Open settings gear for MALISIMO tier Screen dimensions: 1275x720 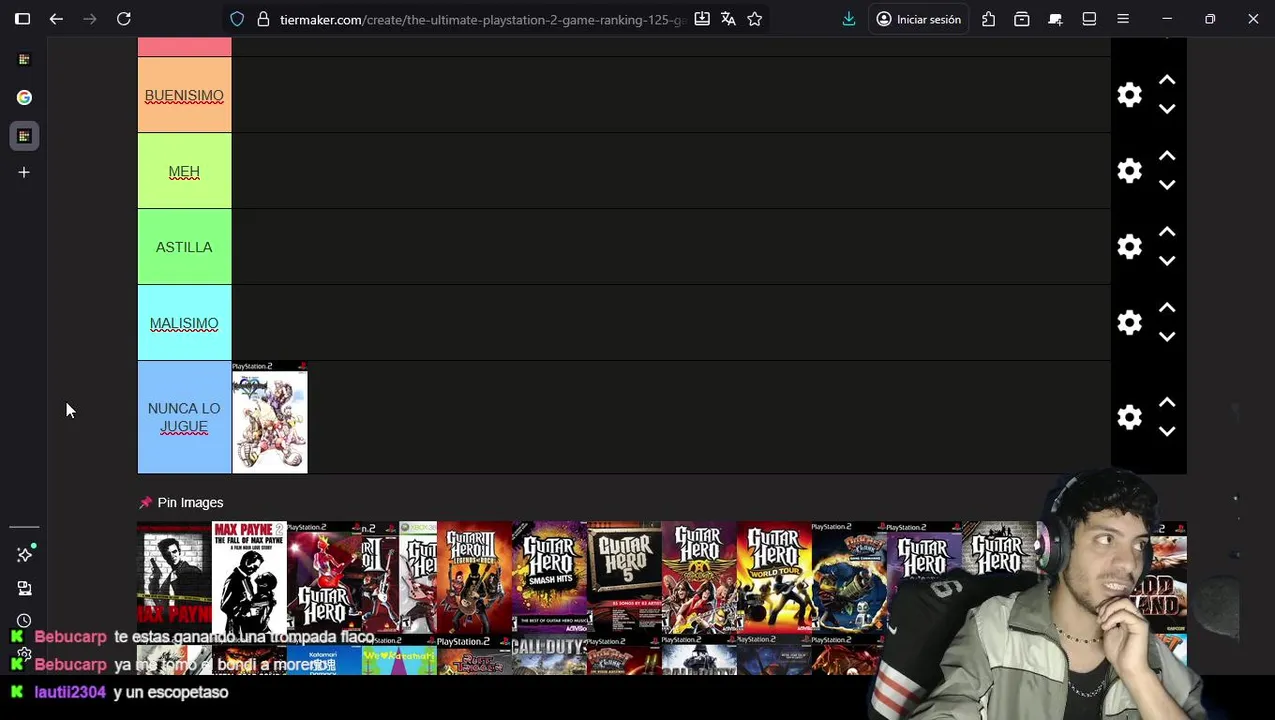[1129, 323]
